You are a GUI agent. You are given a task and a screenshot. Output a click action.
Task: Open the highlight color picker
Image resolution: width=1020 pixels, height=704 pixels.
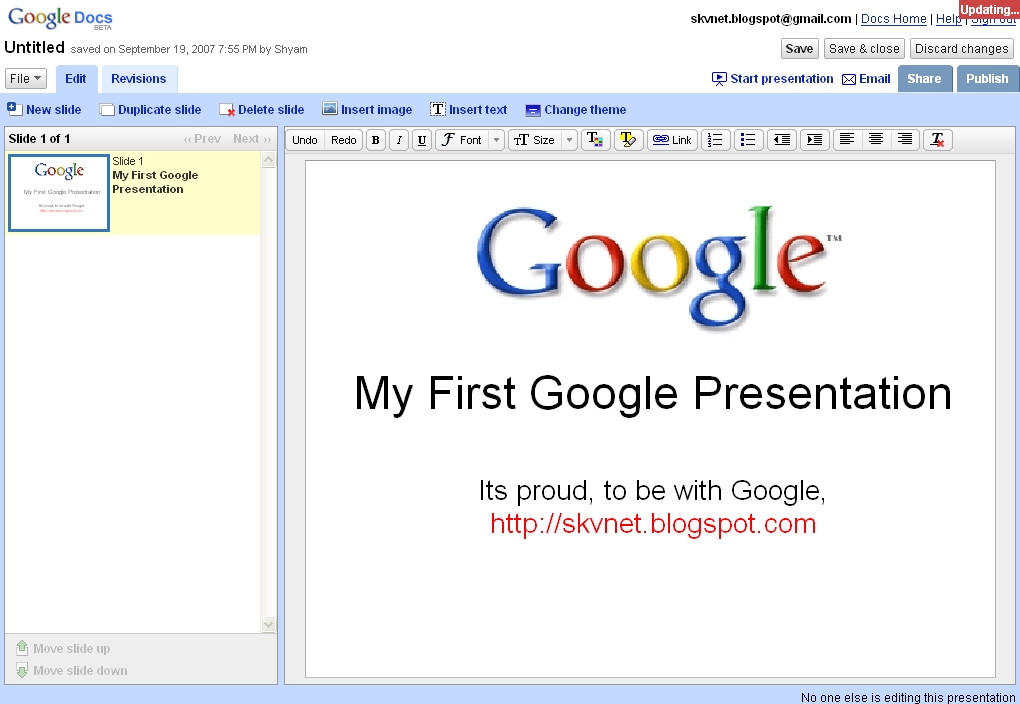(x=628, y=140)
